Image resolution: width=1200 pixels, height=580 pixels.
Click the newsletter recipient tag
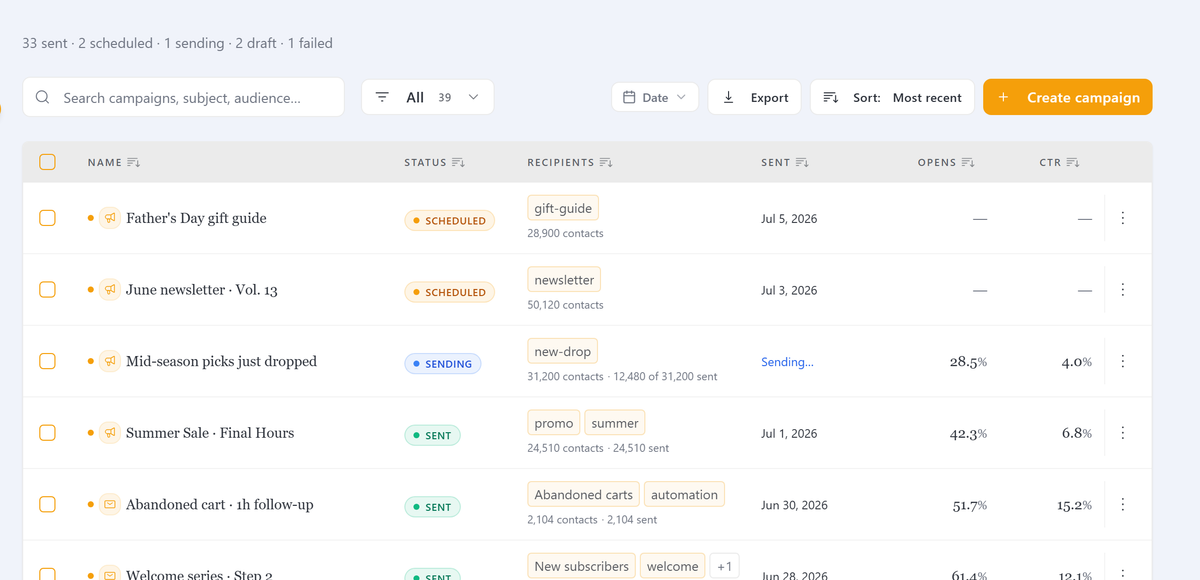[564, 280]
